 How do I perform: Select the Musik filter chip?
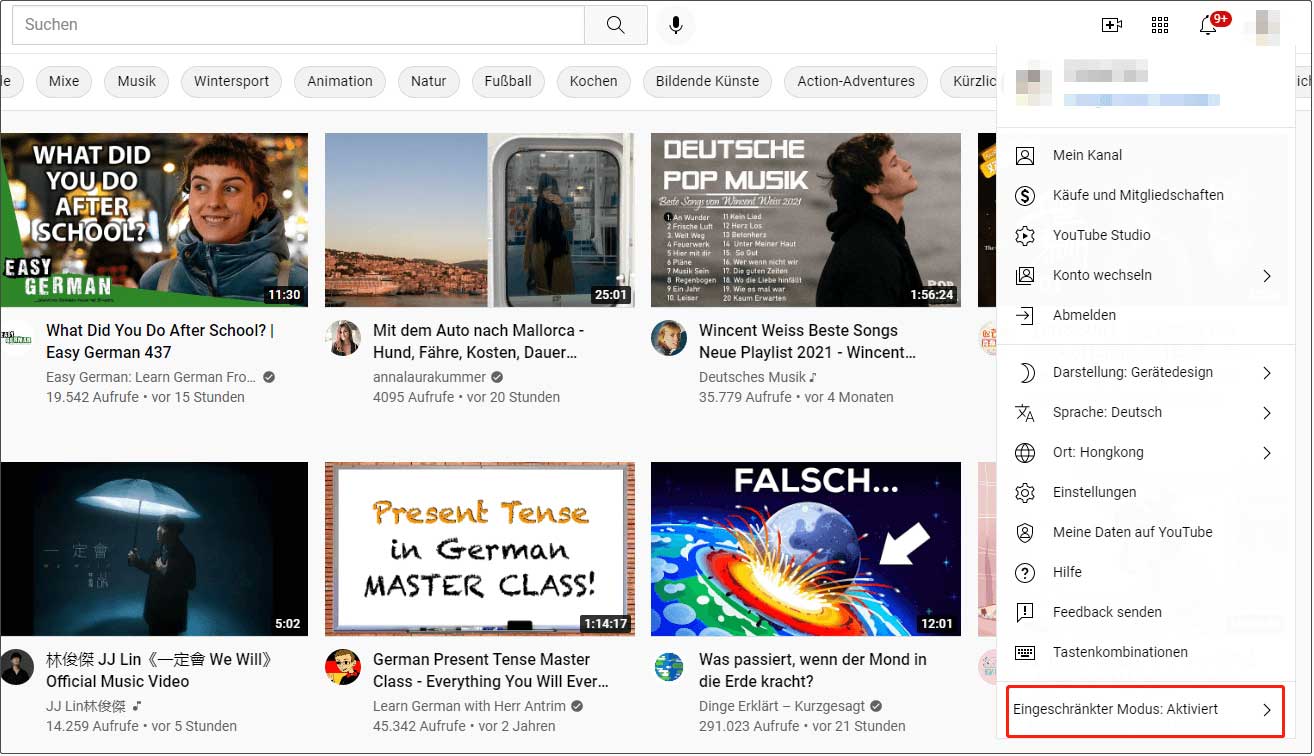pos(136,82)
